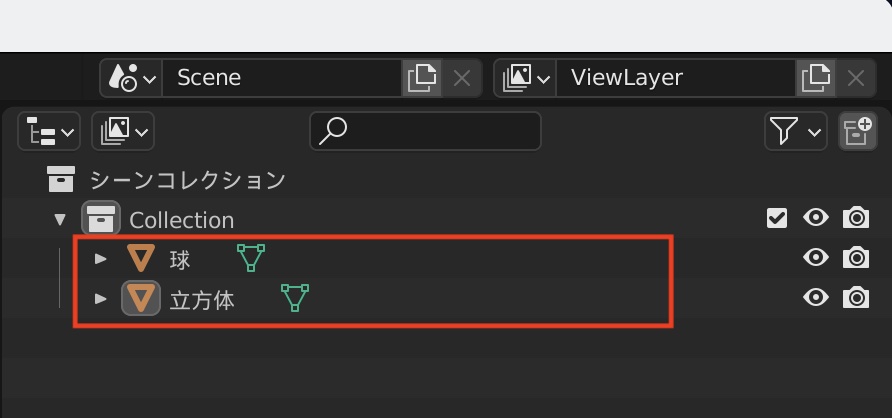Toggle Collection viewport visibility eye icon
The width and height of the screenshot is (892, 418).
816,218
